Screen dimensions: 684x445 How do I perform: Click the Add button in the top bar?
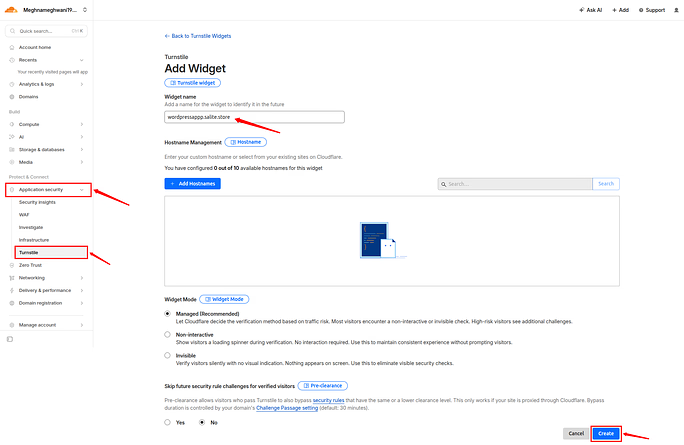[x=620, y=10]
